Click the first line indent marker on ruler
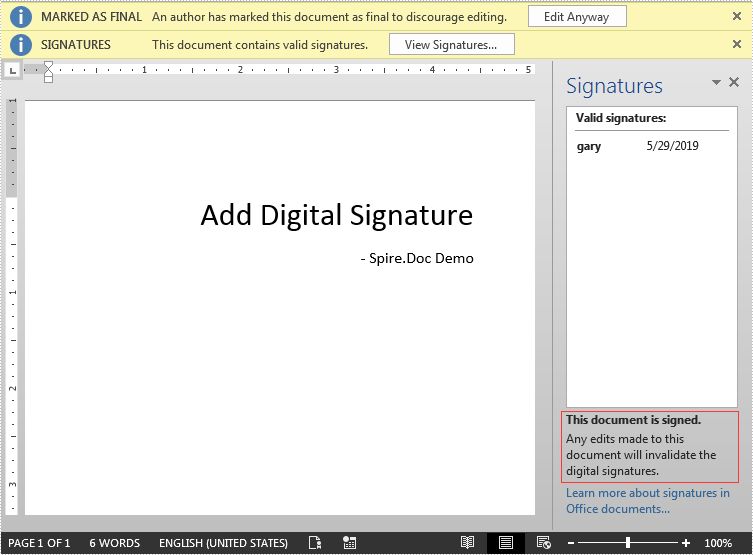This screenshot has height=555, width=753. [49, 66]
